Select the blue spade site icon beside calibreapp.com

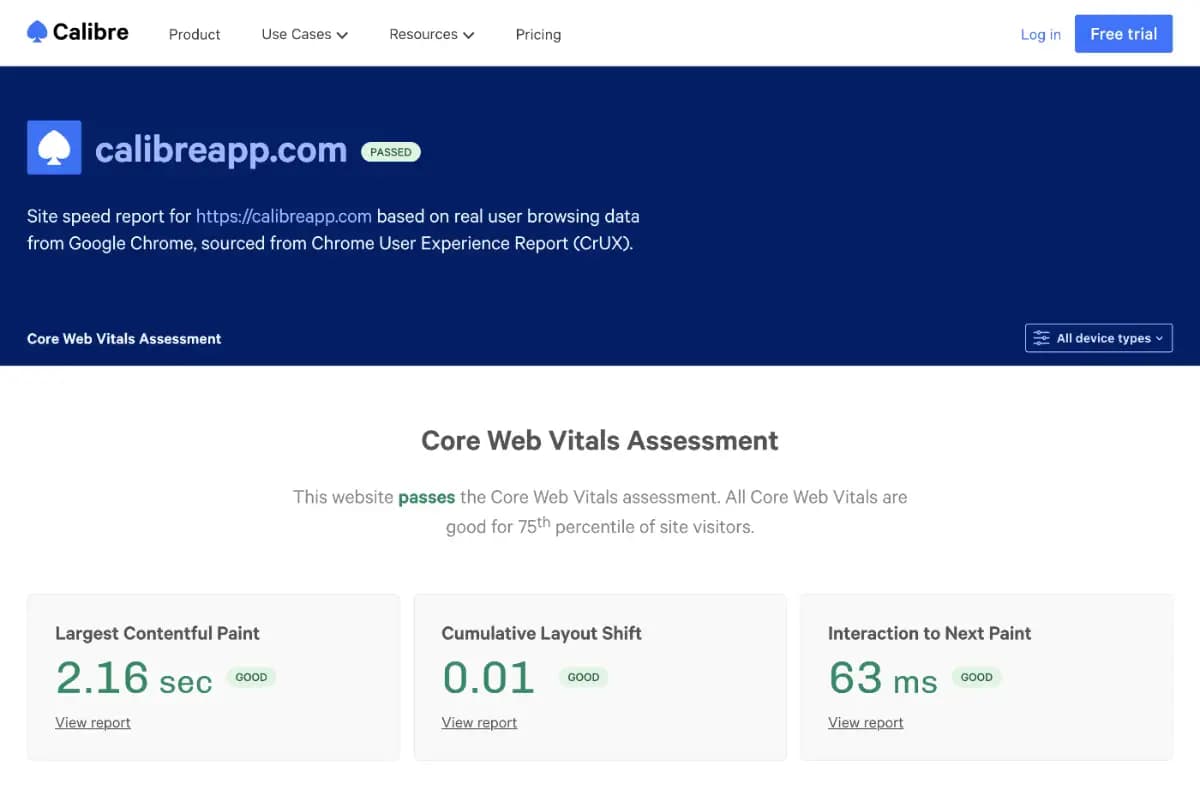tap(53, 147)
